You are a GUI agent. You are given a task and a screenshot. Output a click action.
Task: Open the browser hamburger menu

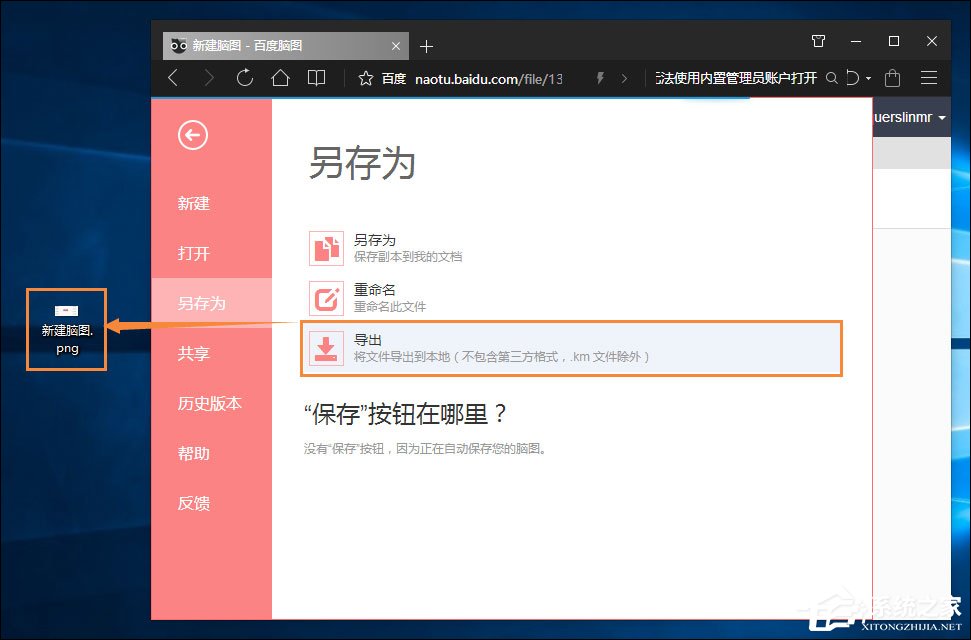[929, 78]
